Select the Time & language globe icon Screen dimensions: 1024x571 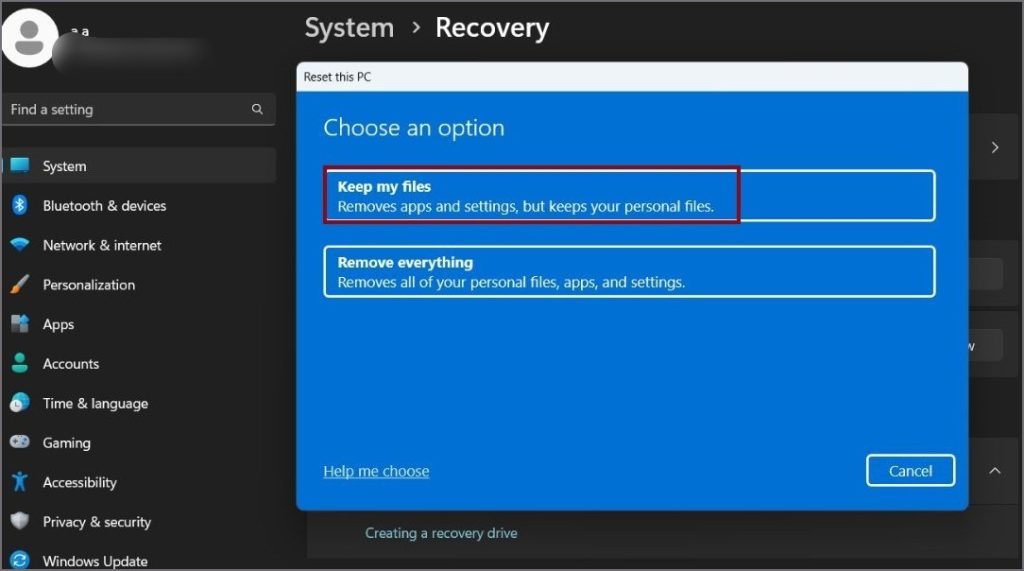coord(20,403)
